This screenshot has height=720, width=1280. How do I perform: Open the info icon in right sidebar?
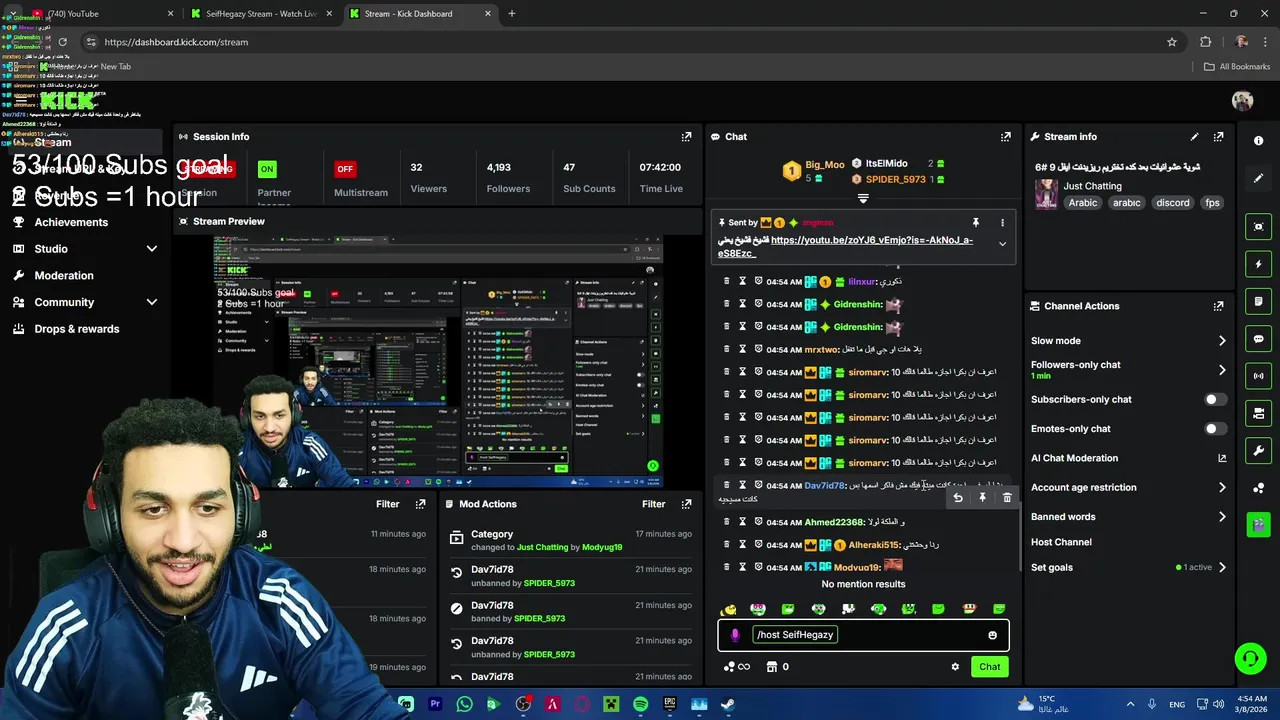pos(1259,141)
